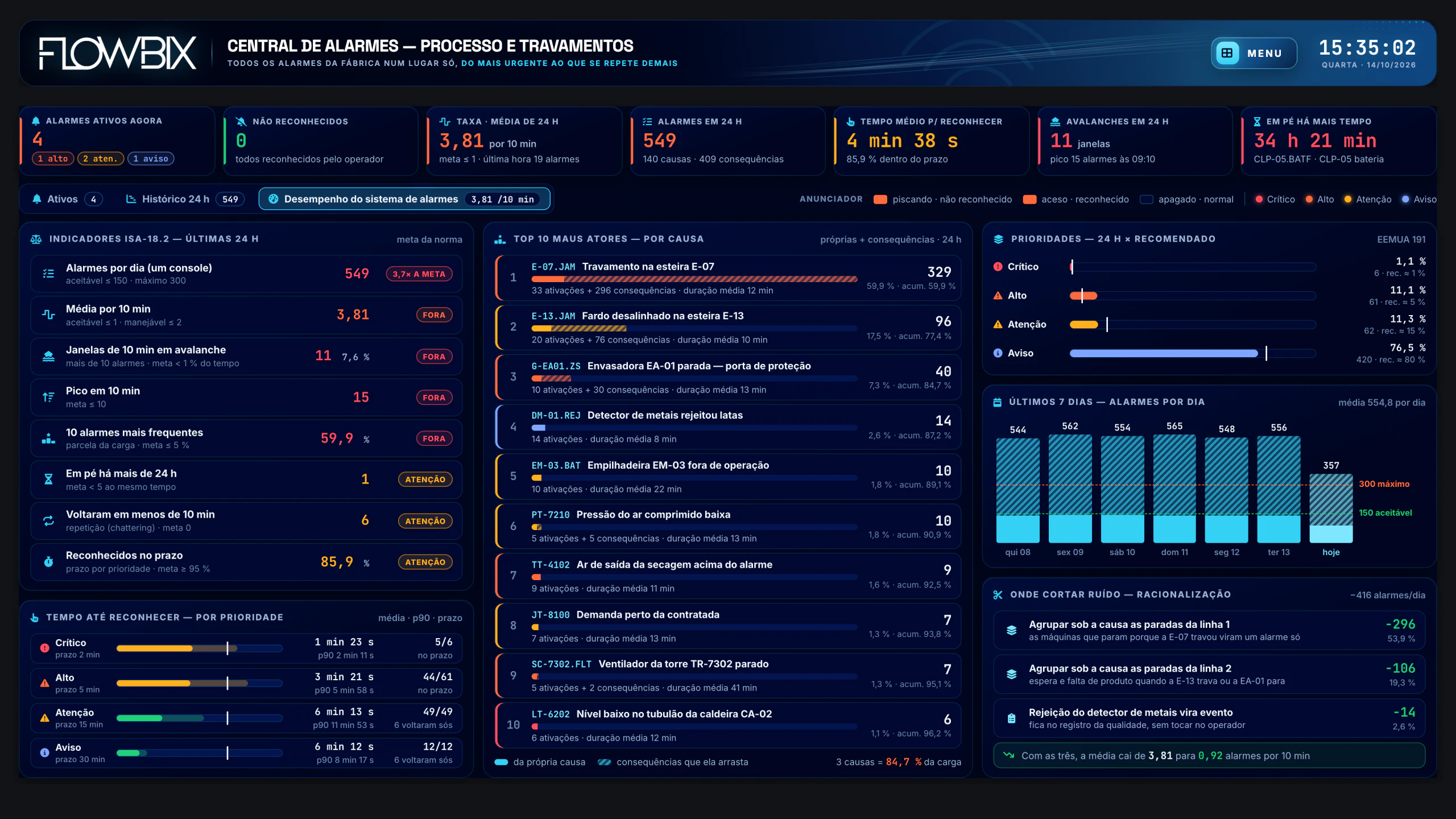Click the stopwatch icon in Reconhecidos no prazo
This screenshot has height=819, width=1456.
(48, 561)
